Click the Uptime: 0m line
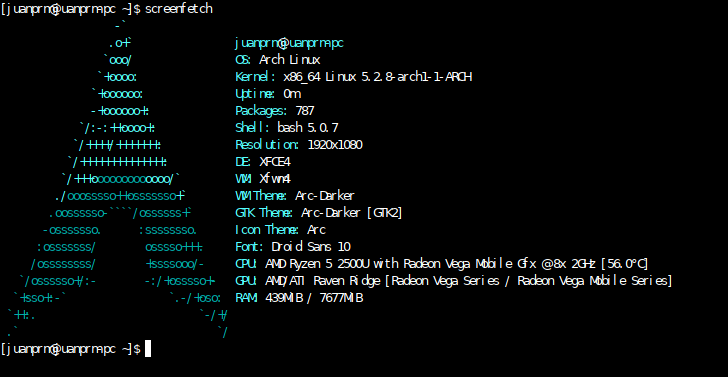Screen dimensions: 728x377 coord(268,94)
